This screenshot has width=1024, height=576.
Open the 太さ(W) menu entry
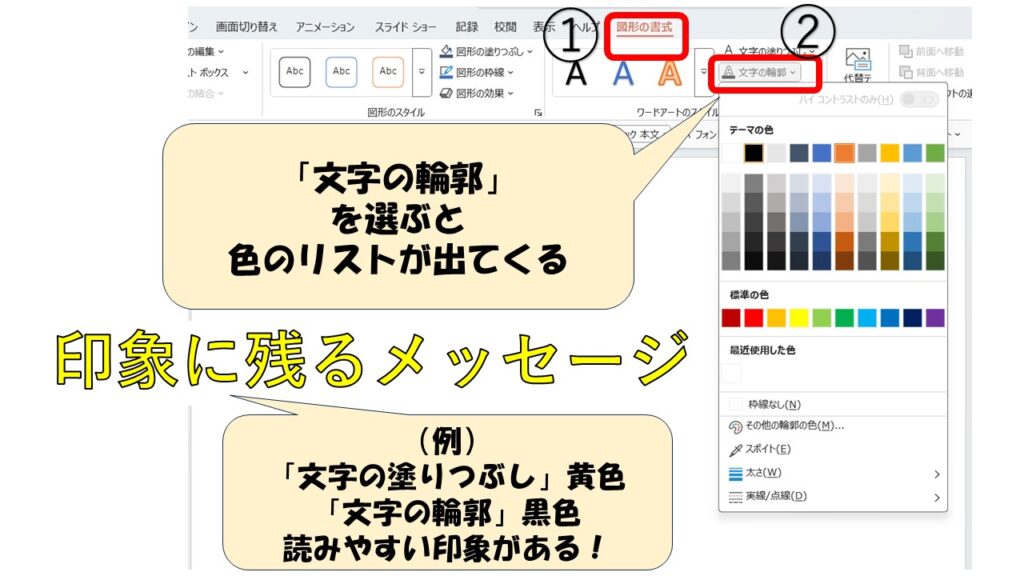click(x=833, y=473)
